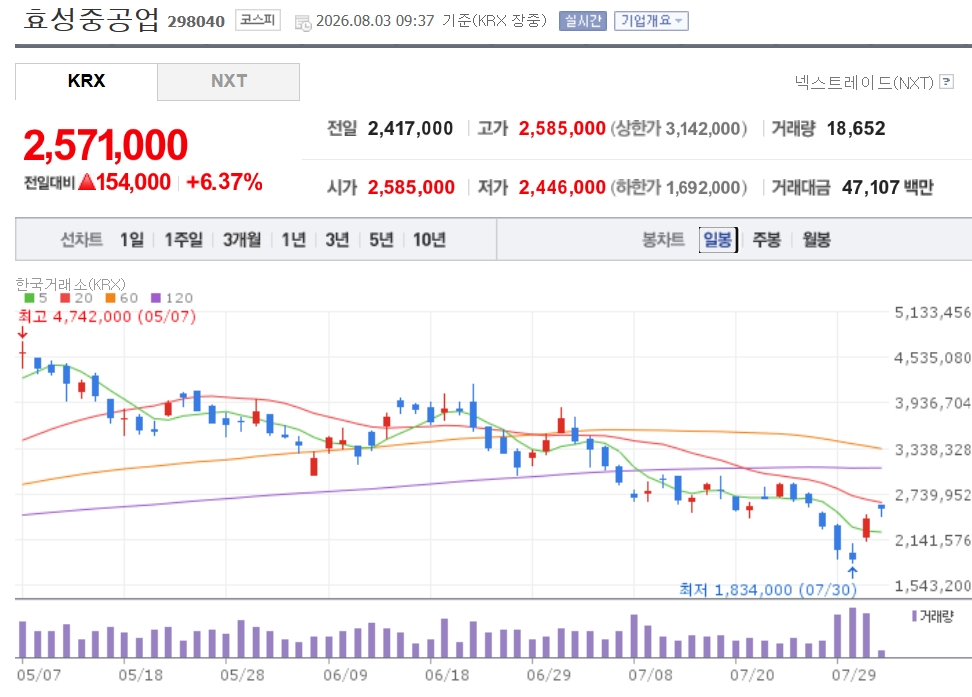Switch to the NXT tab

coord(229,81)
